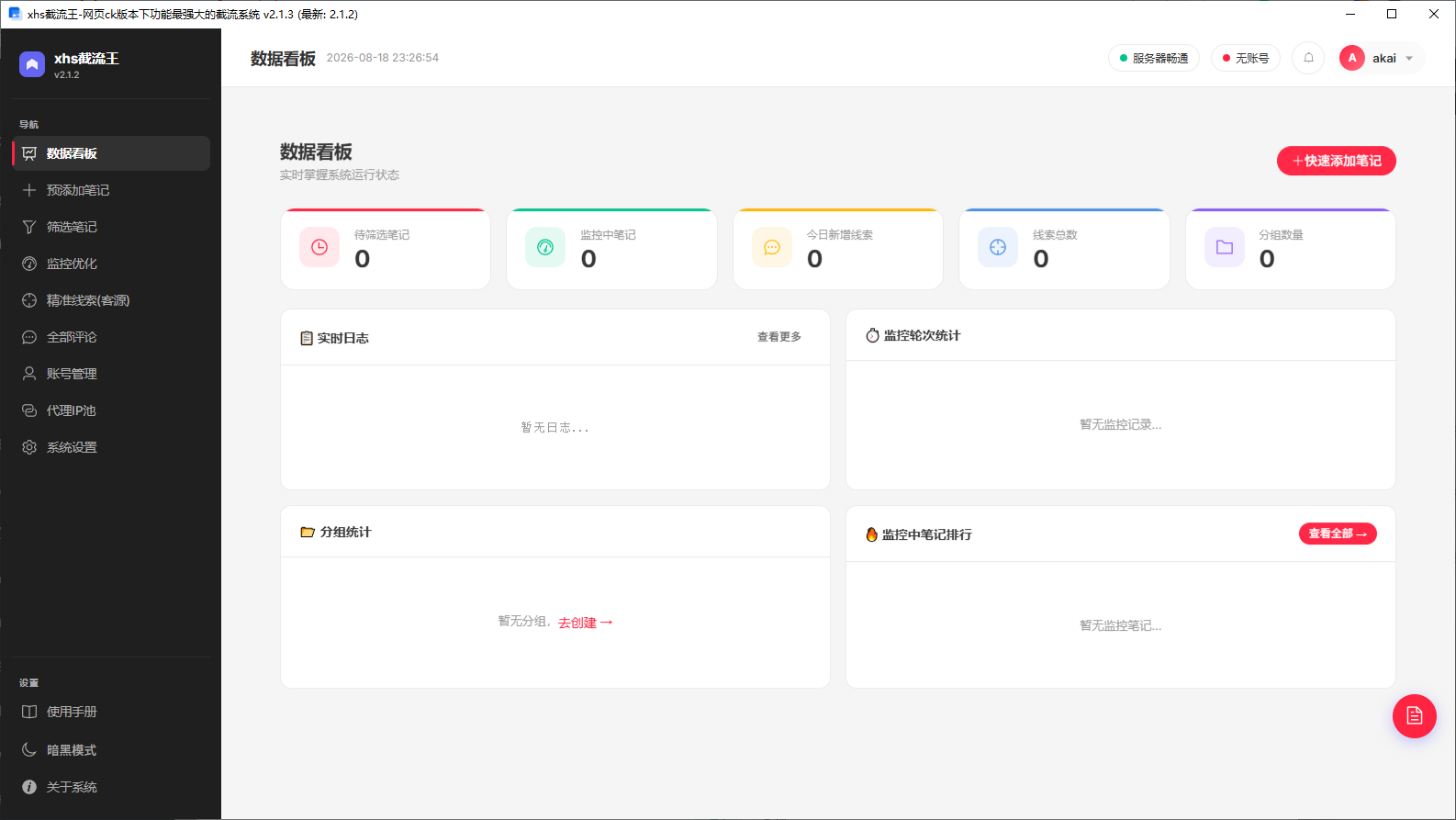Image resolution: width=1456 pixels, height=820 pixels.
Task: Click the 监控轮次统计 stopwatch icon
Action: (x=872, y=335)
